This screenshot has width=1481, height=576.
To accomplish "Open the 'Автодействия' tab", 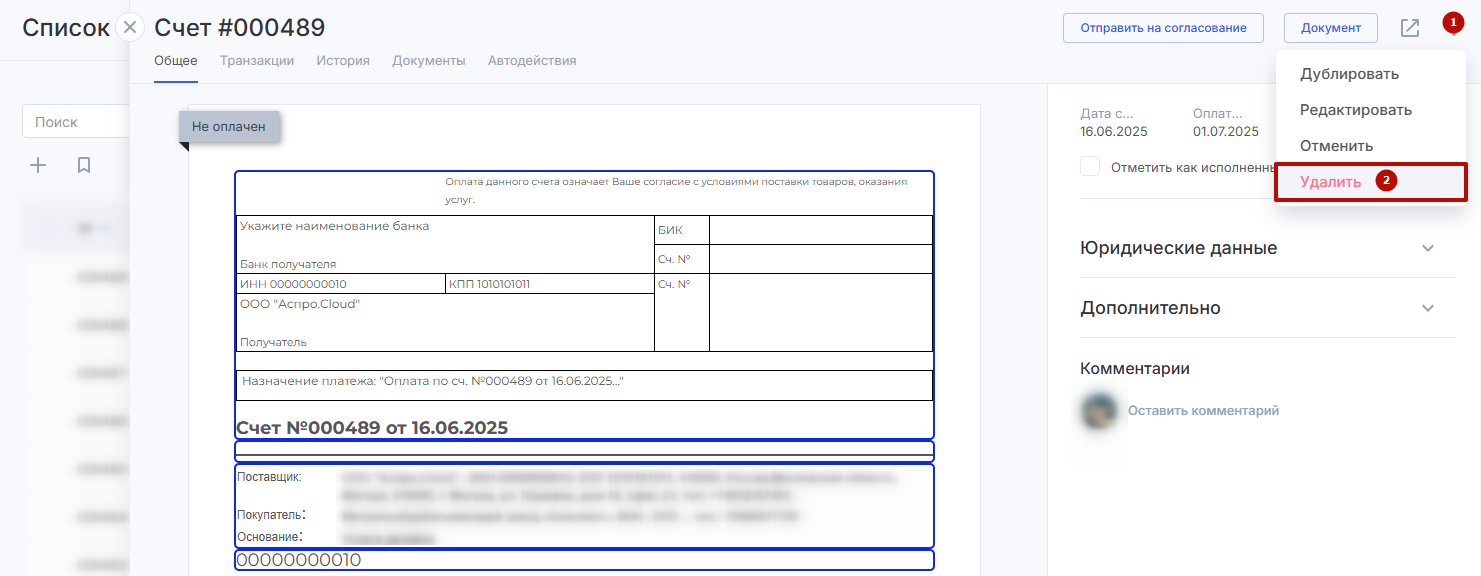I will coord(532,61).
